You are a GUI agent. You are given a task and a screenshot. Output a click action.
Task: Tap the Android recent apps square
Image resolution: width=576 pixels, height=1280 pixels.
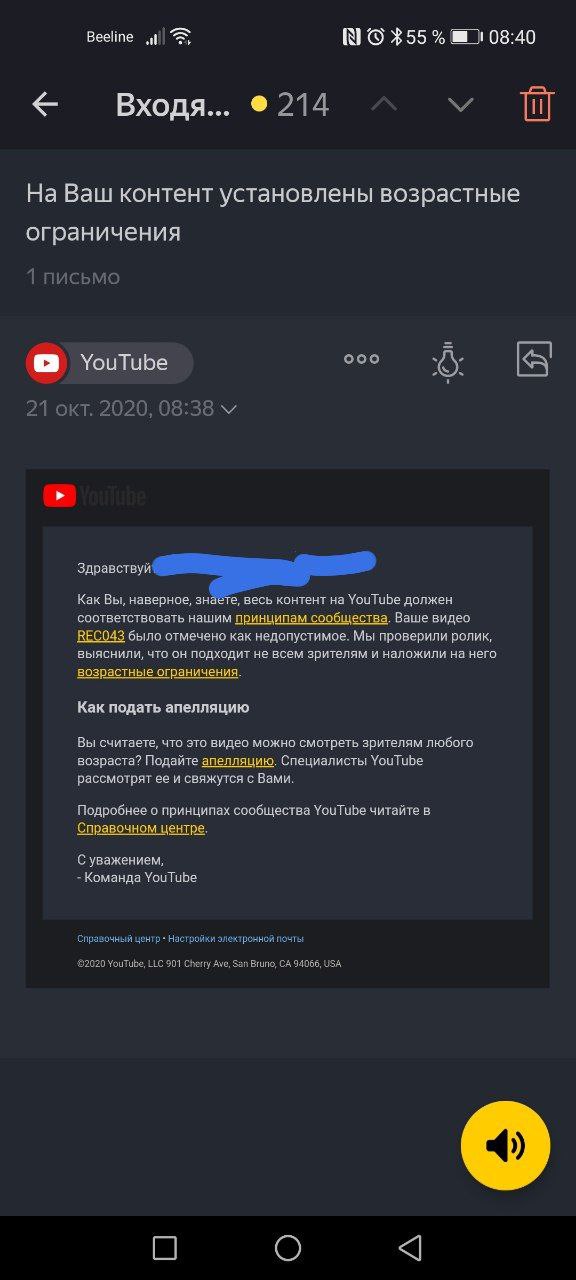pyautogui.click(x=165, y=1247)
